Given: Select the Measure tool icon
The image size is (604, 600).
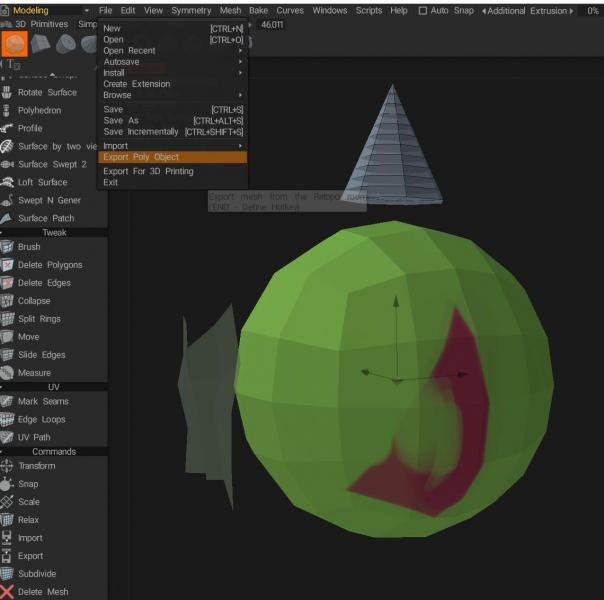Looking at the screenshot, I should pos(7,373).
